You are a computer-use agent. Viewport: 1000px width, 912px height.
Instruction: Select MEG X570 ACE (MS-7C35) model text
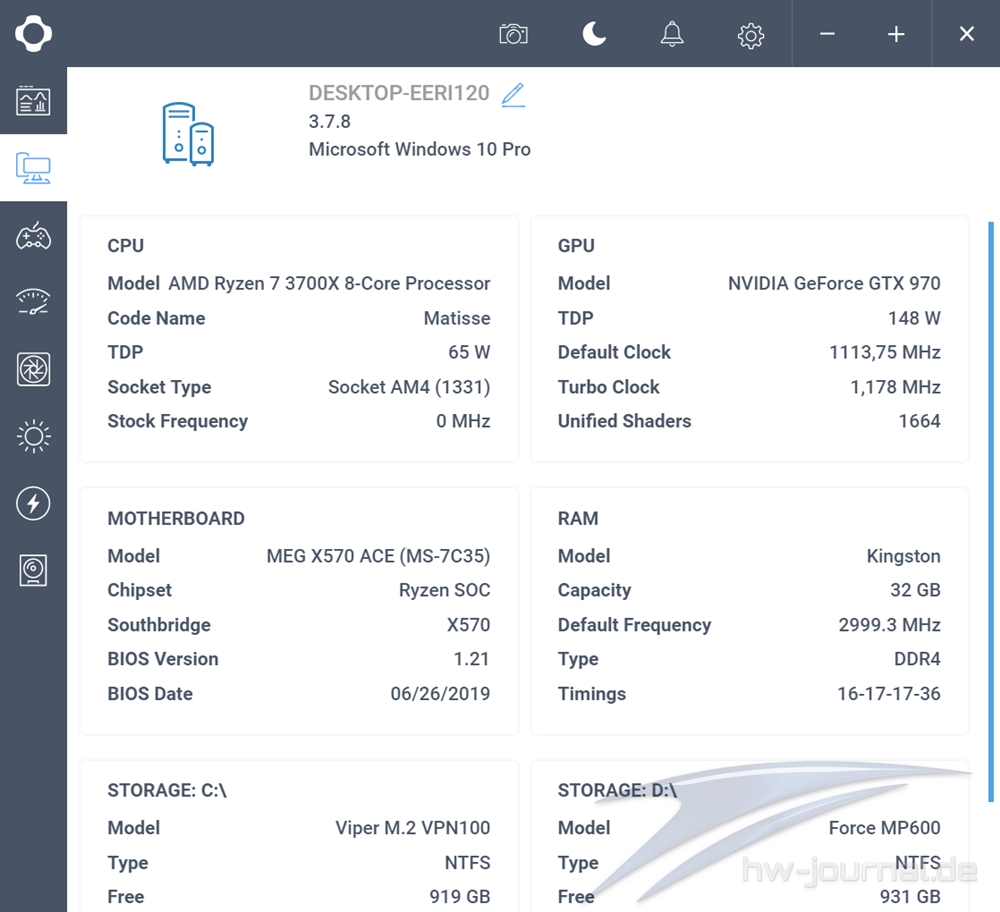coord(378,556)
